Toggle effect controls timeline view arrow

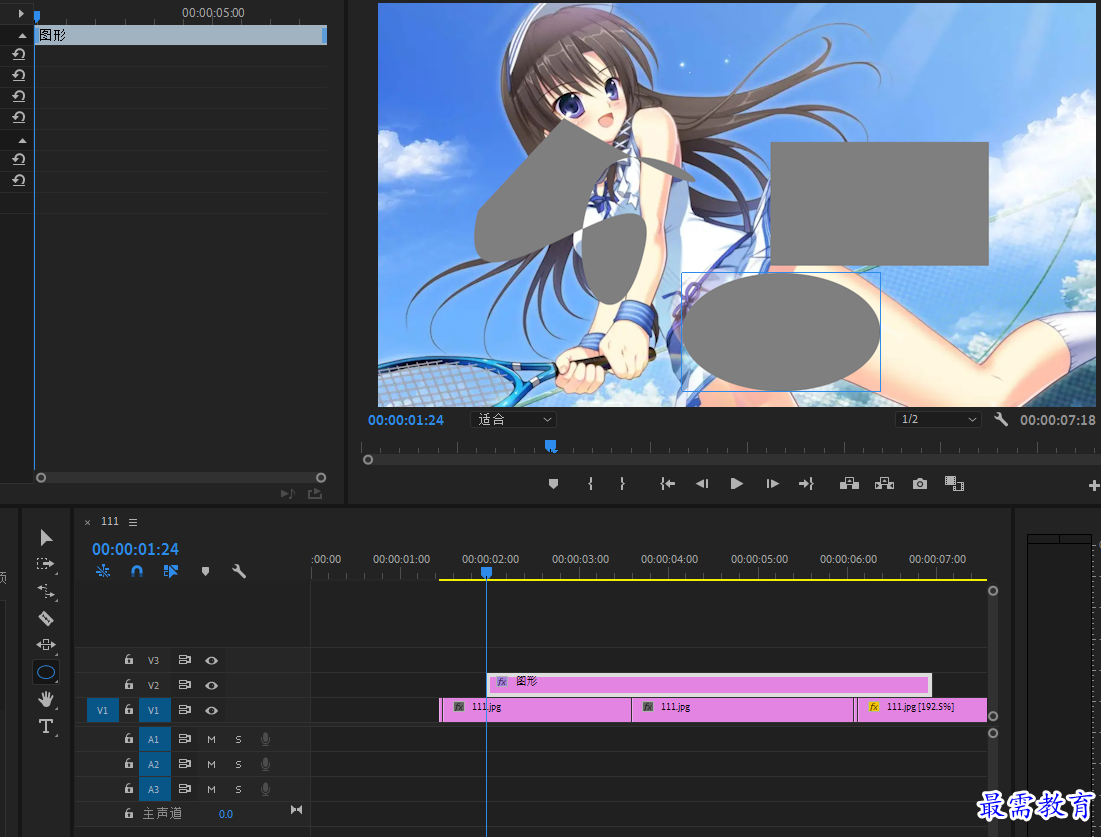click(x=21, y=13)
